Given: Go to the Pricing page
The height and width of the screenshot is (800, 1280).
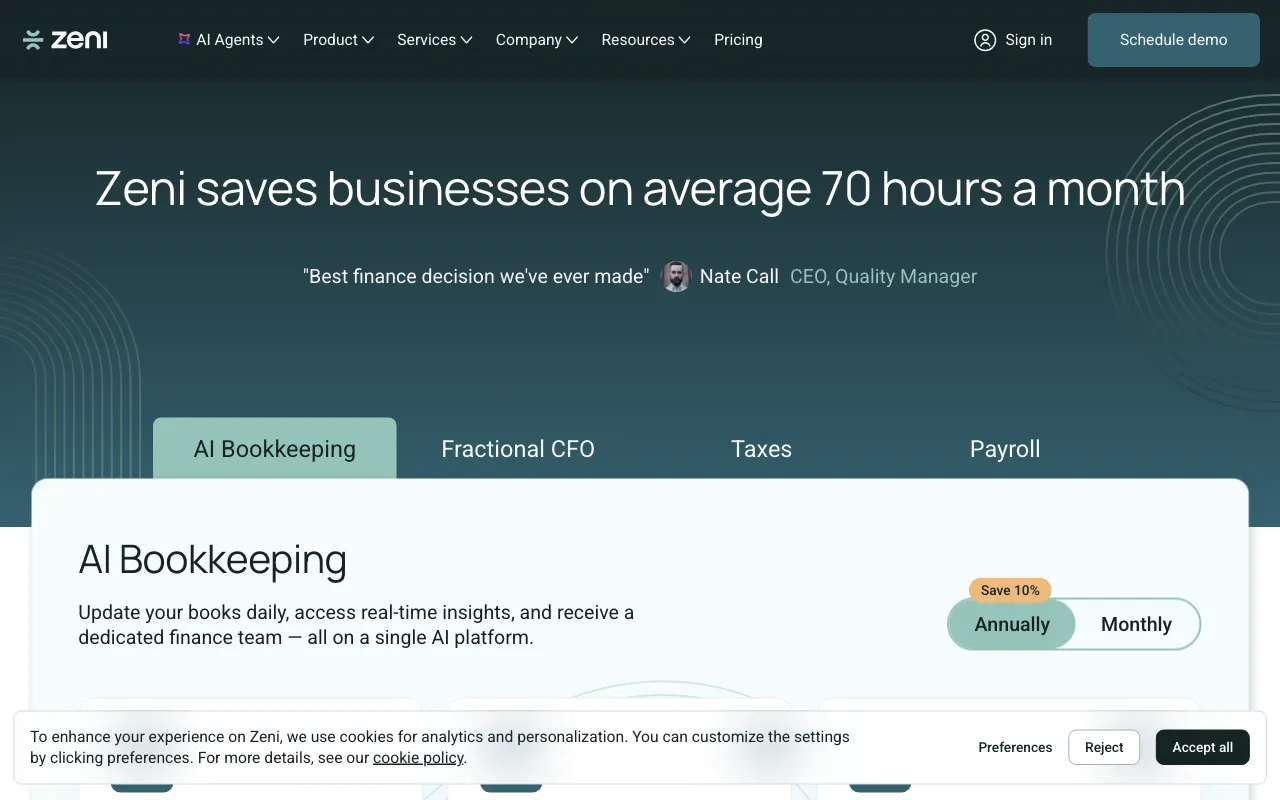Looking at the screenshot, I should point(738,40).
